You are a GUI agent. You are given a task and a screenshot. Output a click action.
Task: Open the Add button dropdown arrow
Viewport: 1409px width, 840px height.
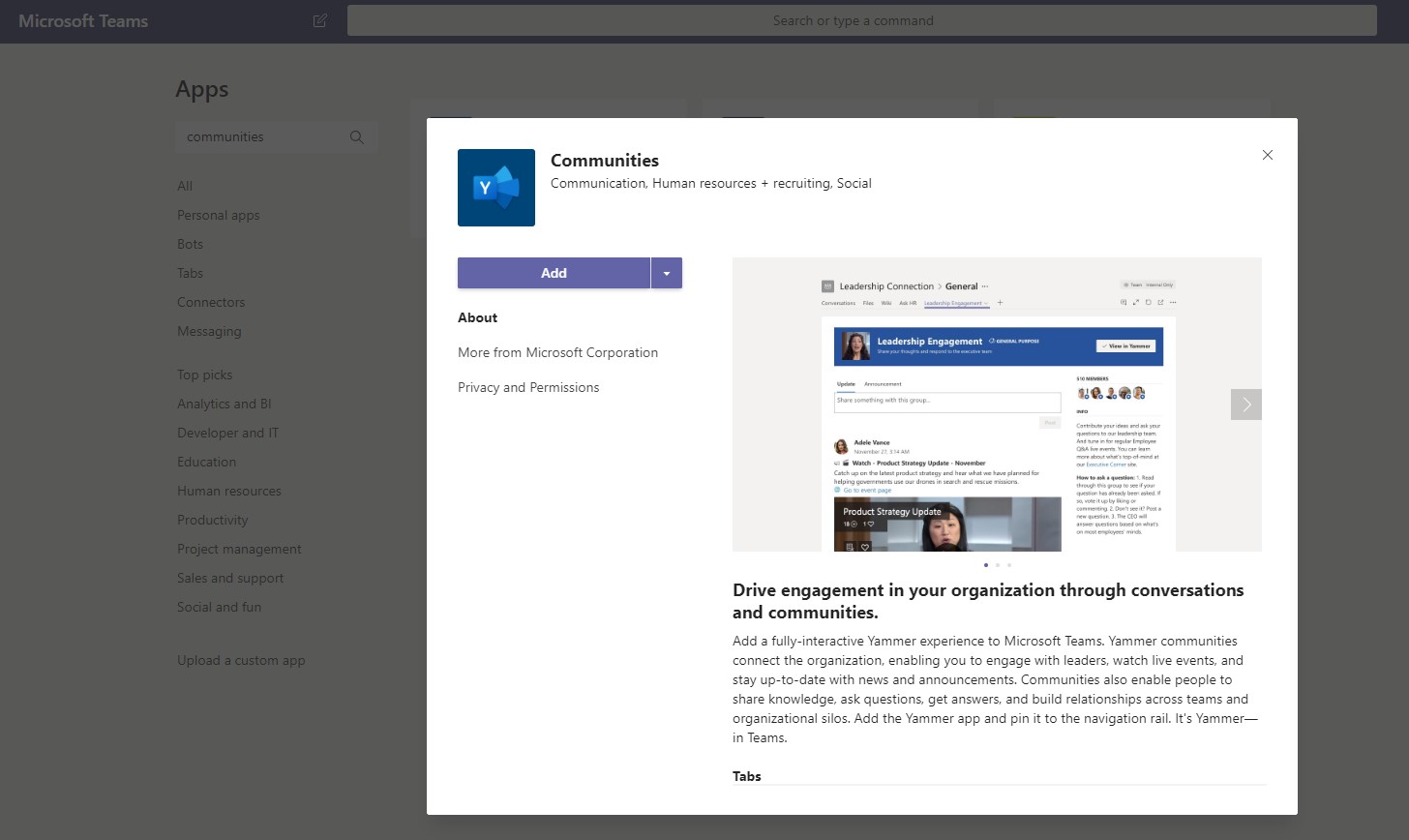click(x=667, y=273)
